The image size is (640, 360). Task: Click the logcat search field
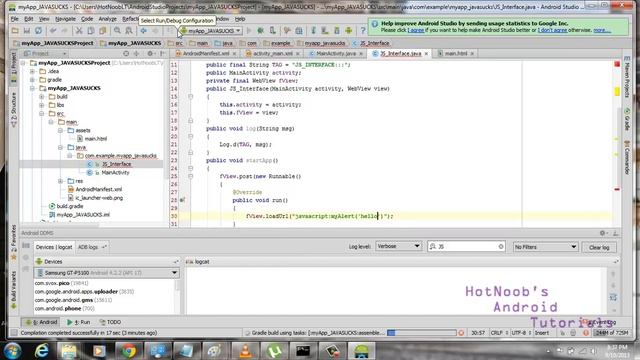point(466,247)
